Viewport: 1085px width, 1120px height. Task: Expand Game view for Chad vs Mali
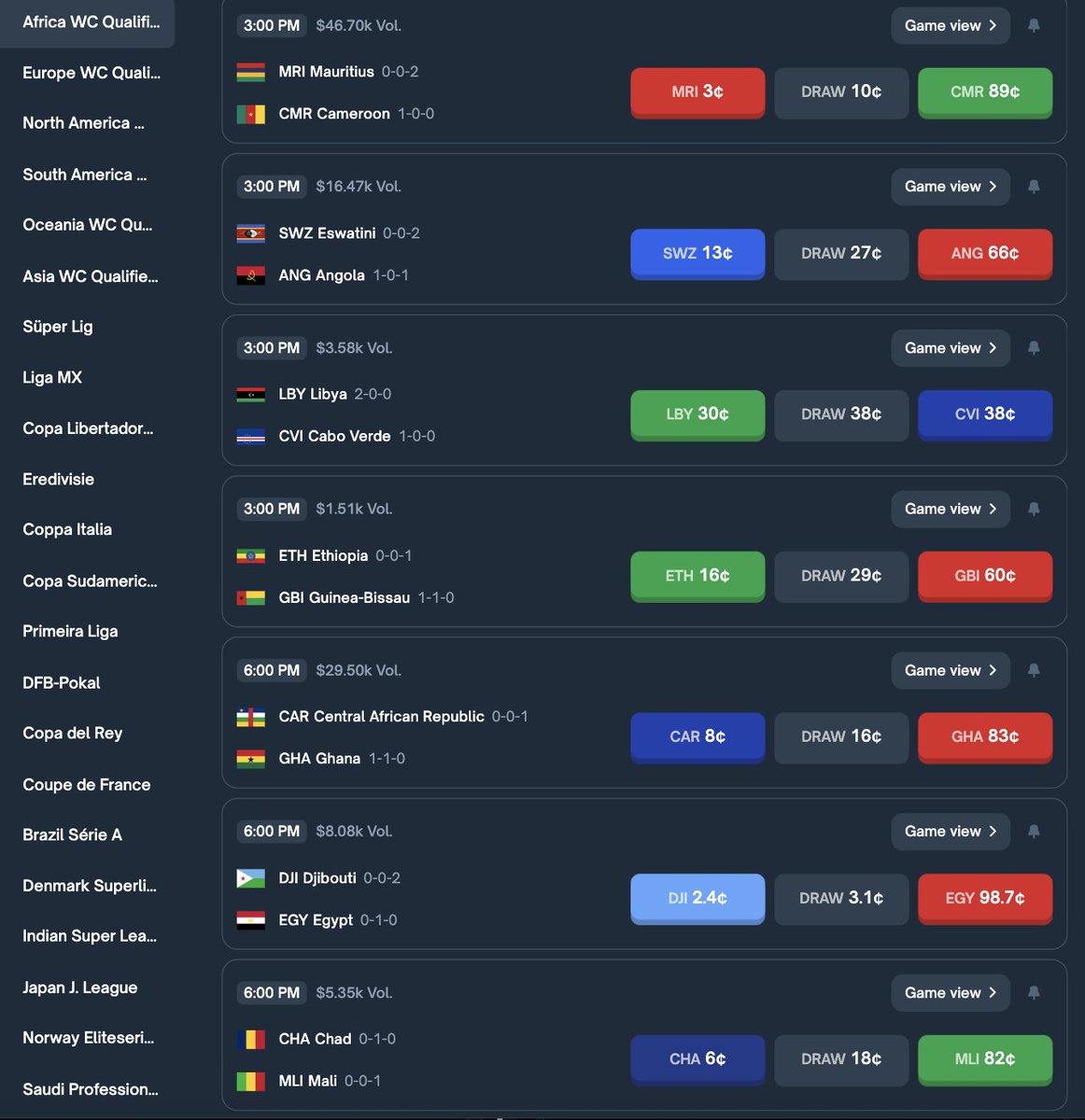[x=950, y=993]
